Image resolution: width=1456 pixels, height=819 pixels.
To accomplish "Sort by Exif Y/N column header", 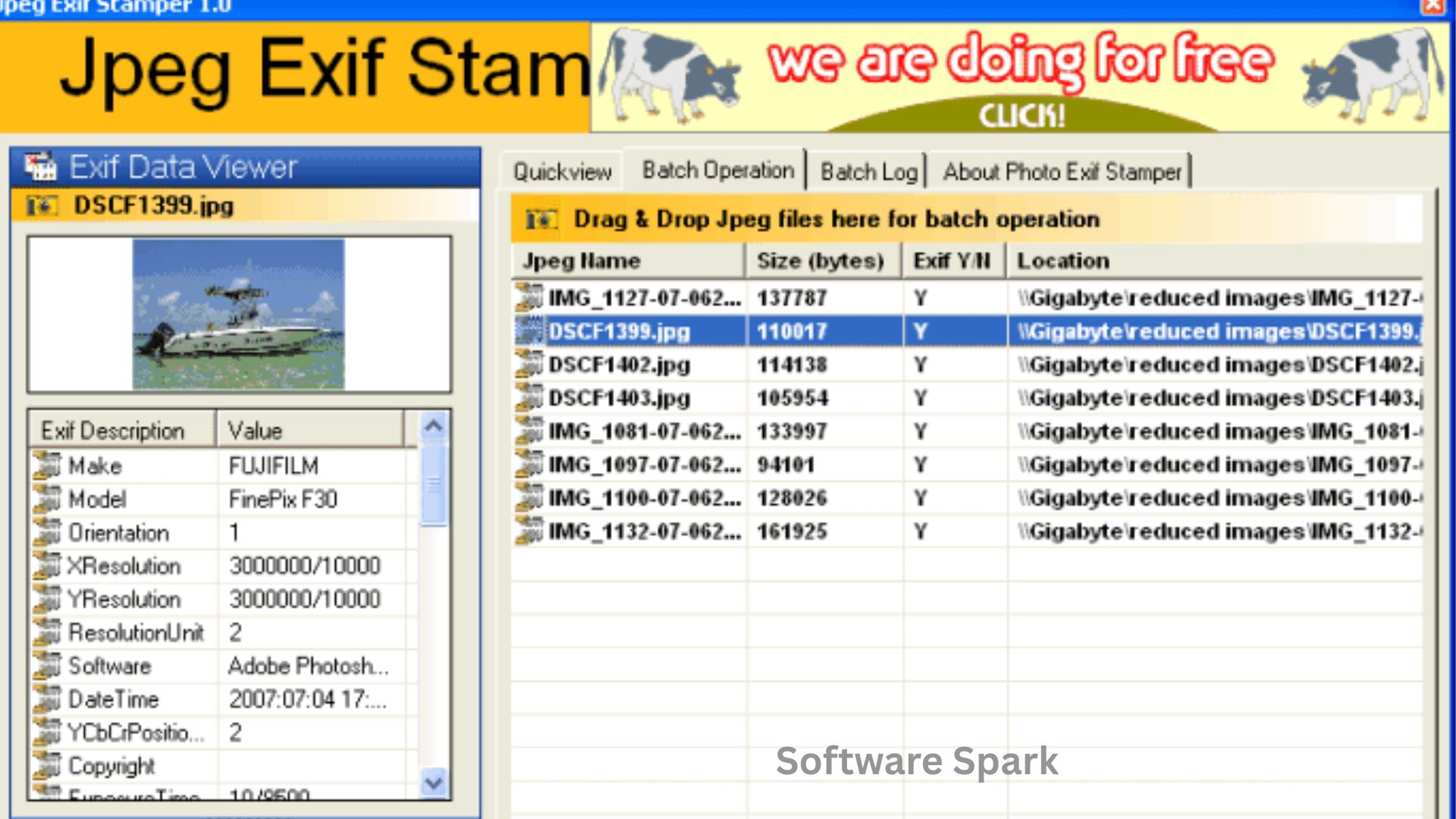I will point(954,261).
